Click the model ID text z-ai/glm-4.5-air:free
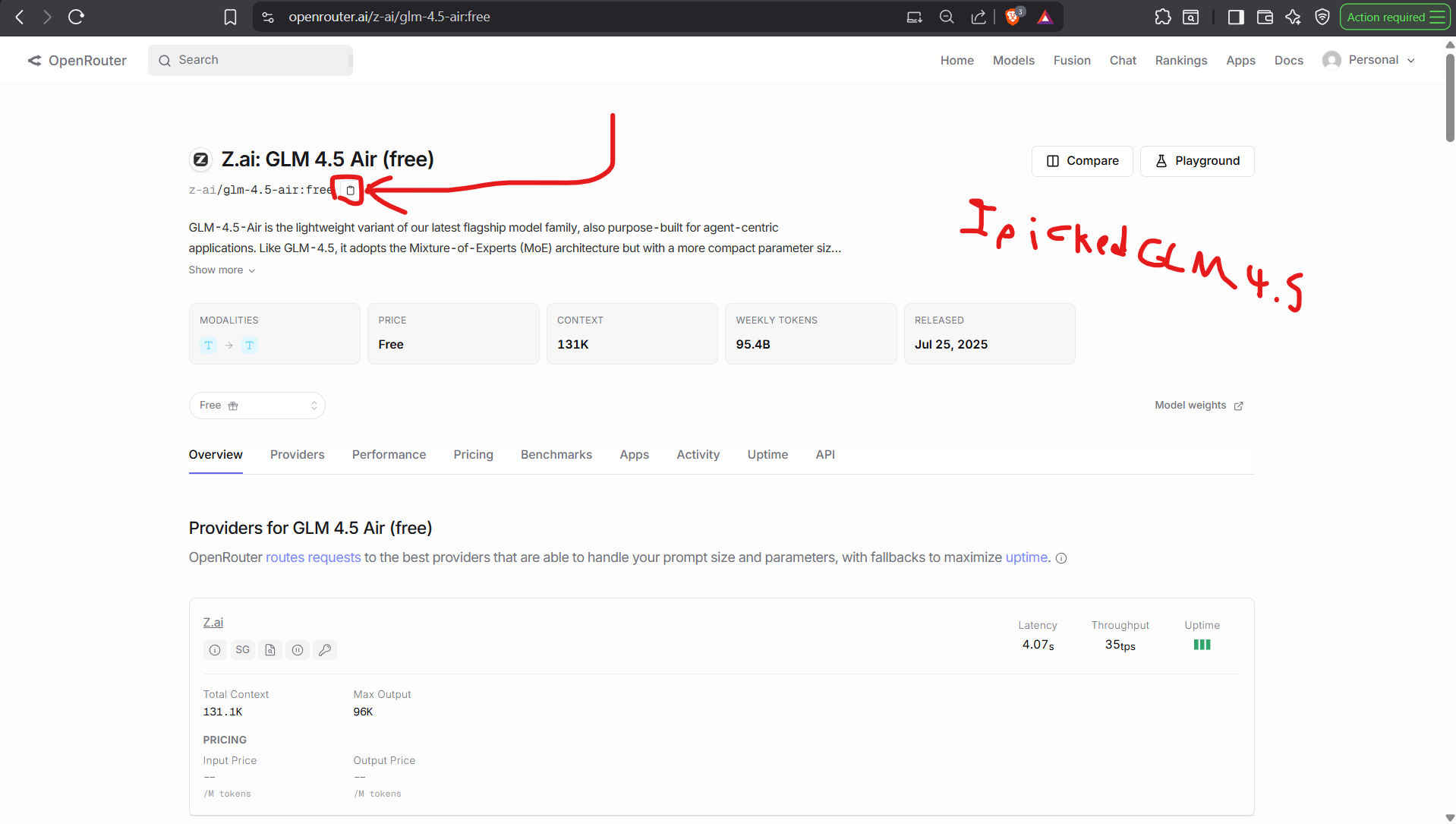 (260, 190)
